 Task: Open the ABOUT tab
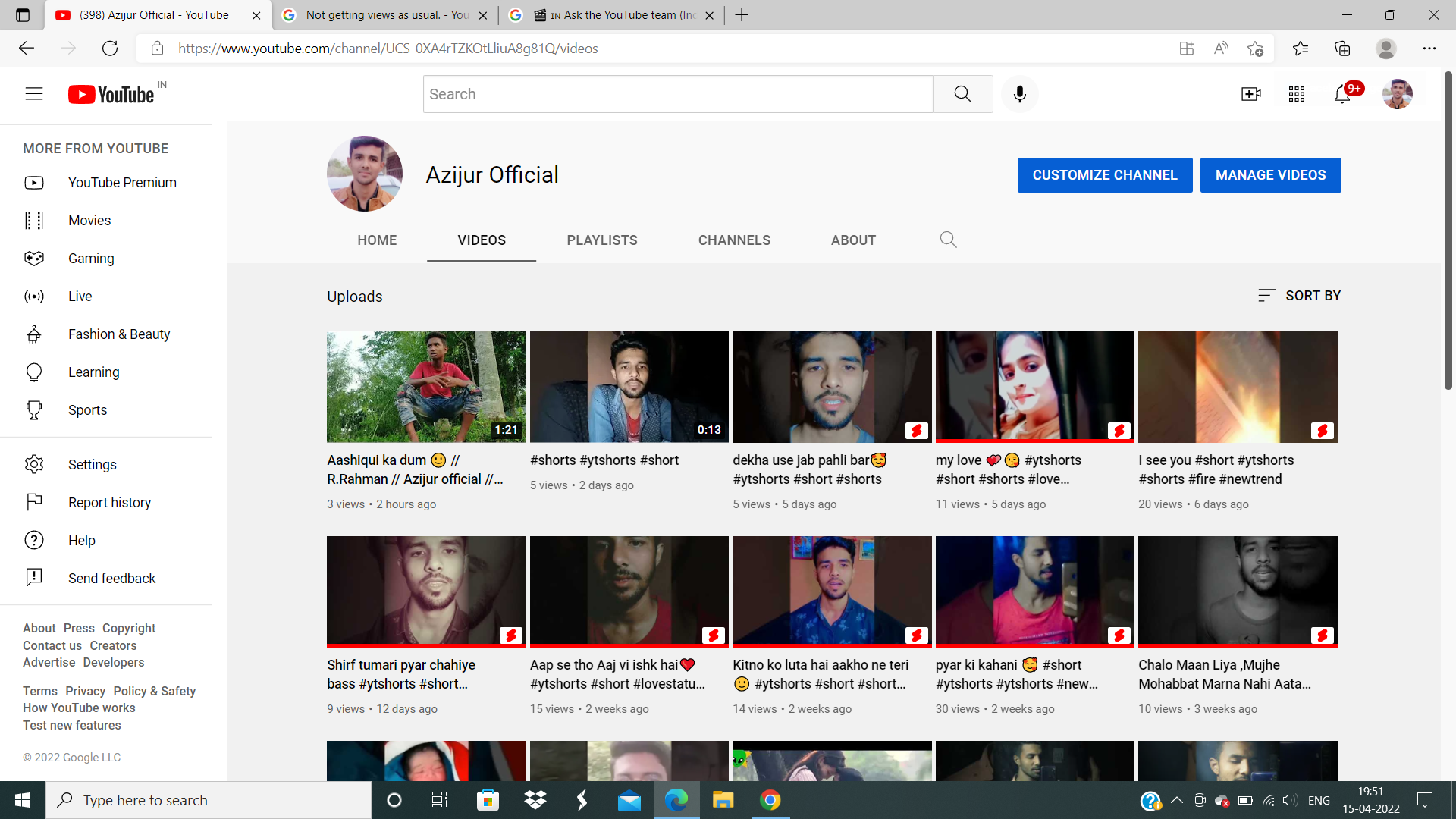pyautogui.click(x=853, y=240)
